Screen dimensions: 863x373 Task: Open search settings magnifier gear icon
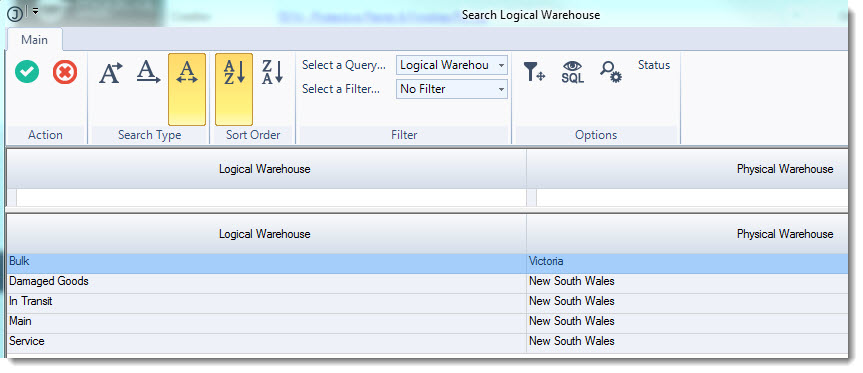[610, 72]
